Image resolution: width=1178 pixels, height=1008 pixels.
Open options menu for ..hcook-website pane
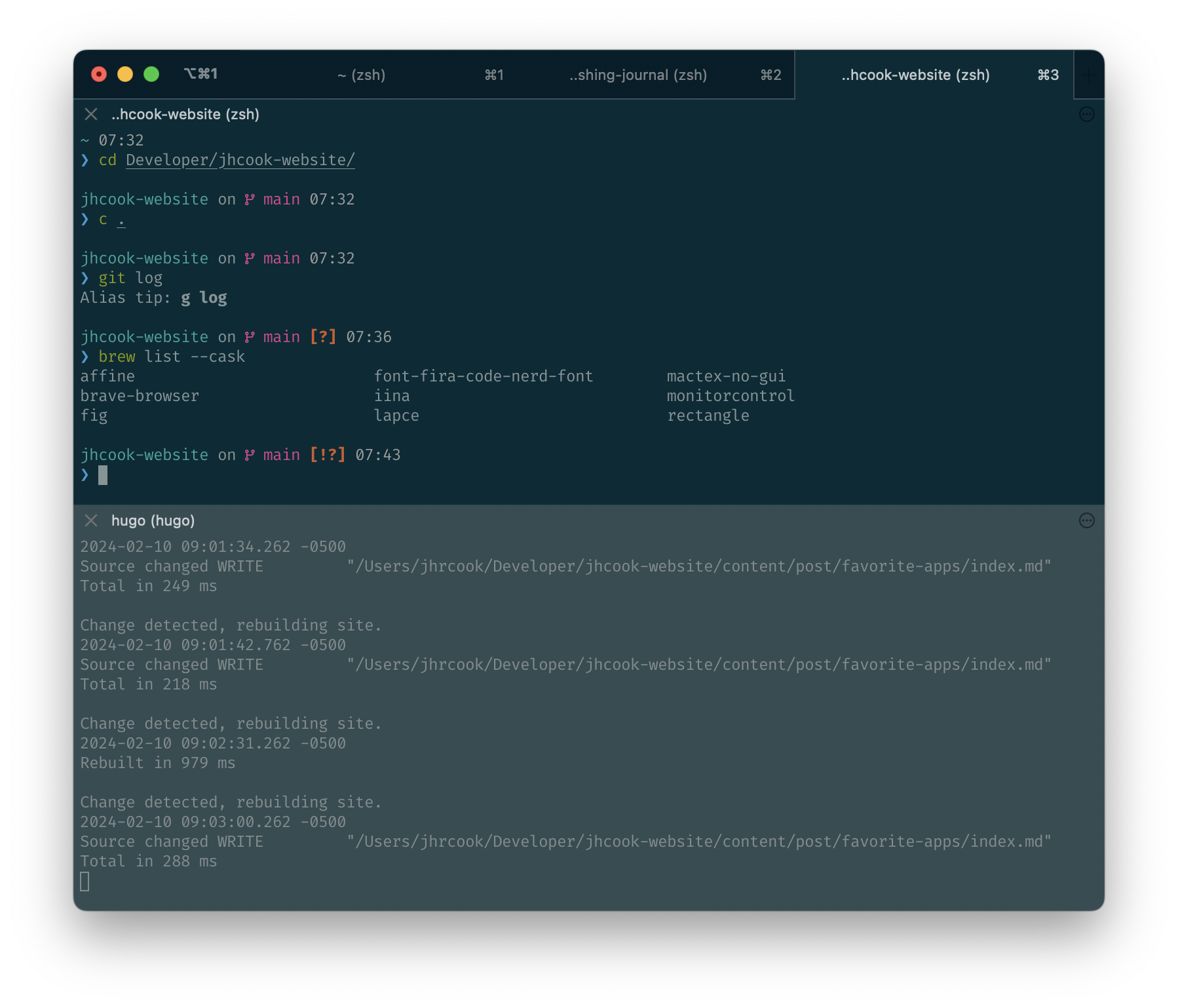(1086, 114)
